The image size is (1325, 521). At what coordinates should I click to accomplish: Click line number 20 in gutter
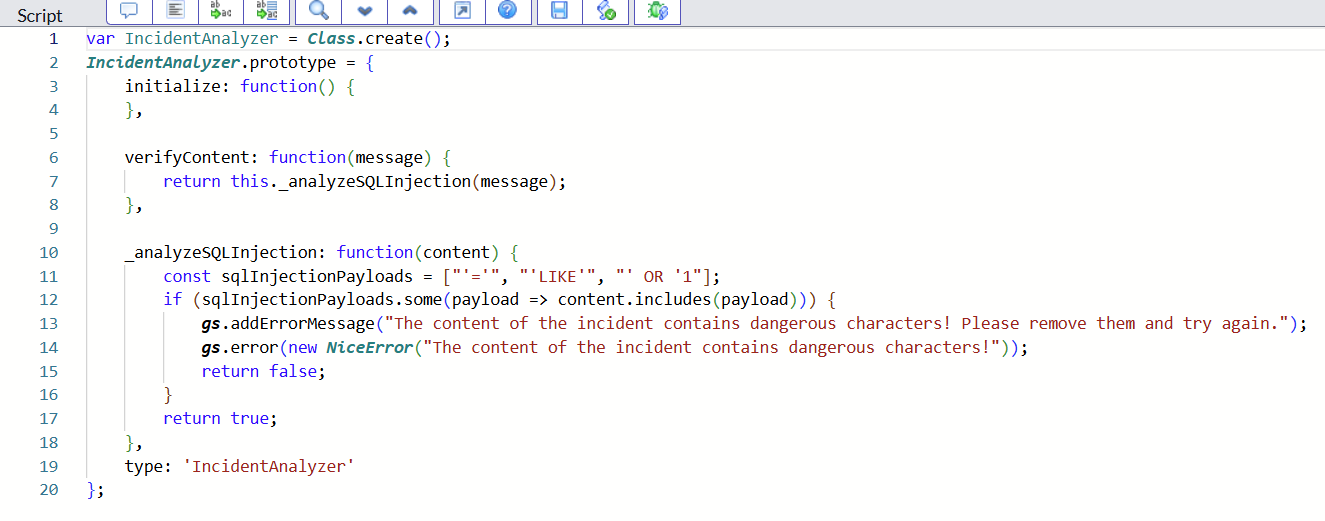tap(49, 489)
